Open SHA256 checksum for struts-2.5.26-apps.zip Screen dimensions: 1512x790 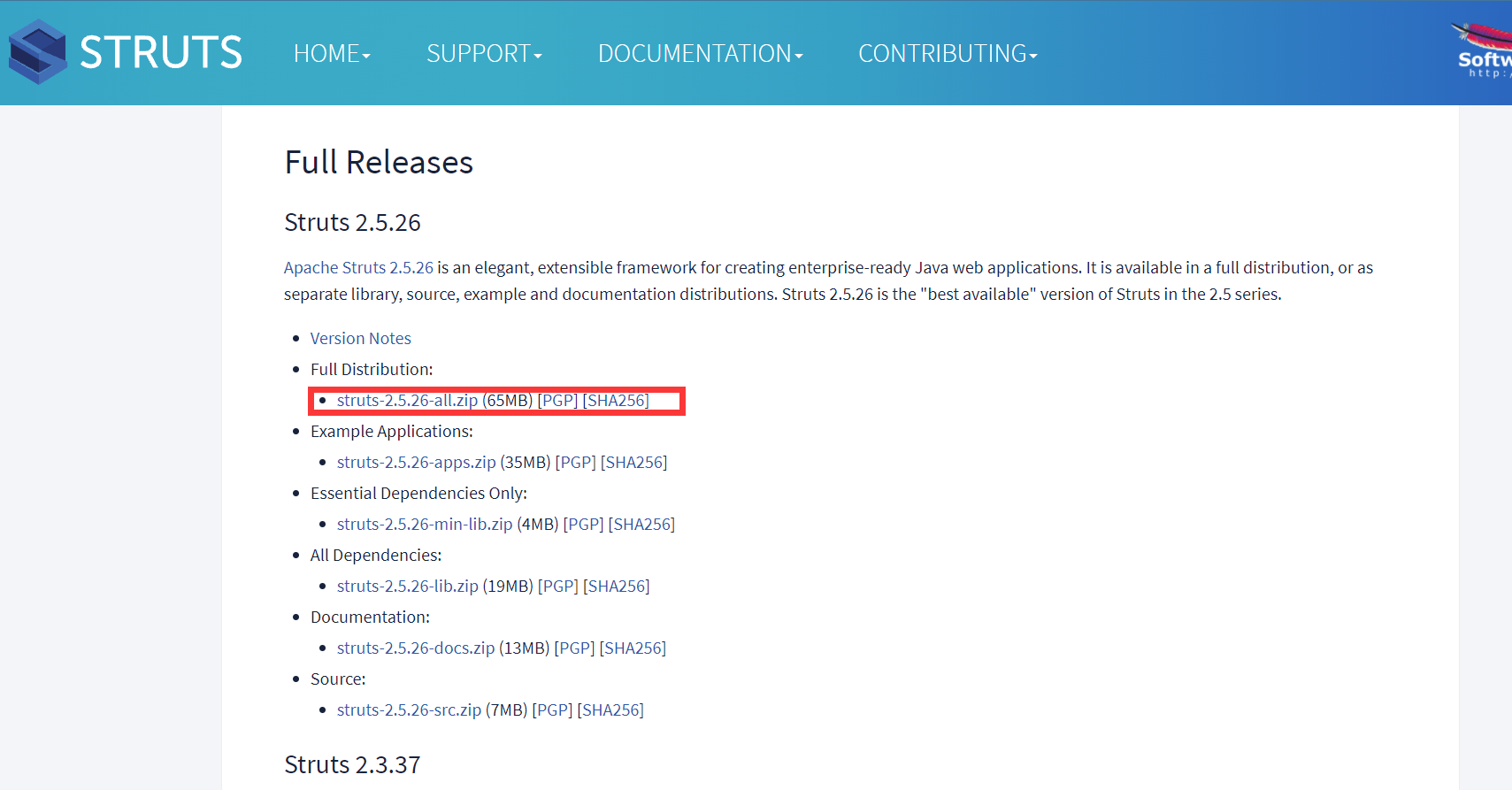tap(634, 462)
